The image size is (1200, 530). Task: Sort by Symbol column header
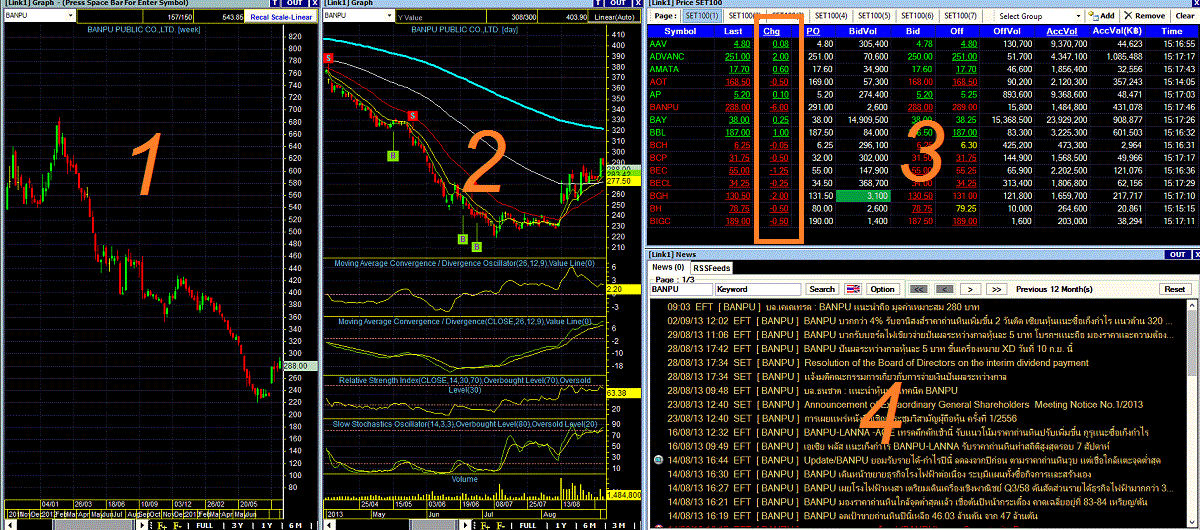[x=680, y=32]
